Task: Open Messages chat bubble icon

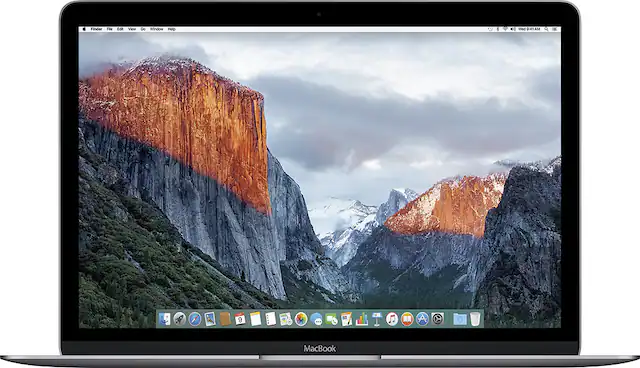Action: pyautogui.click(x=316, y=319)
